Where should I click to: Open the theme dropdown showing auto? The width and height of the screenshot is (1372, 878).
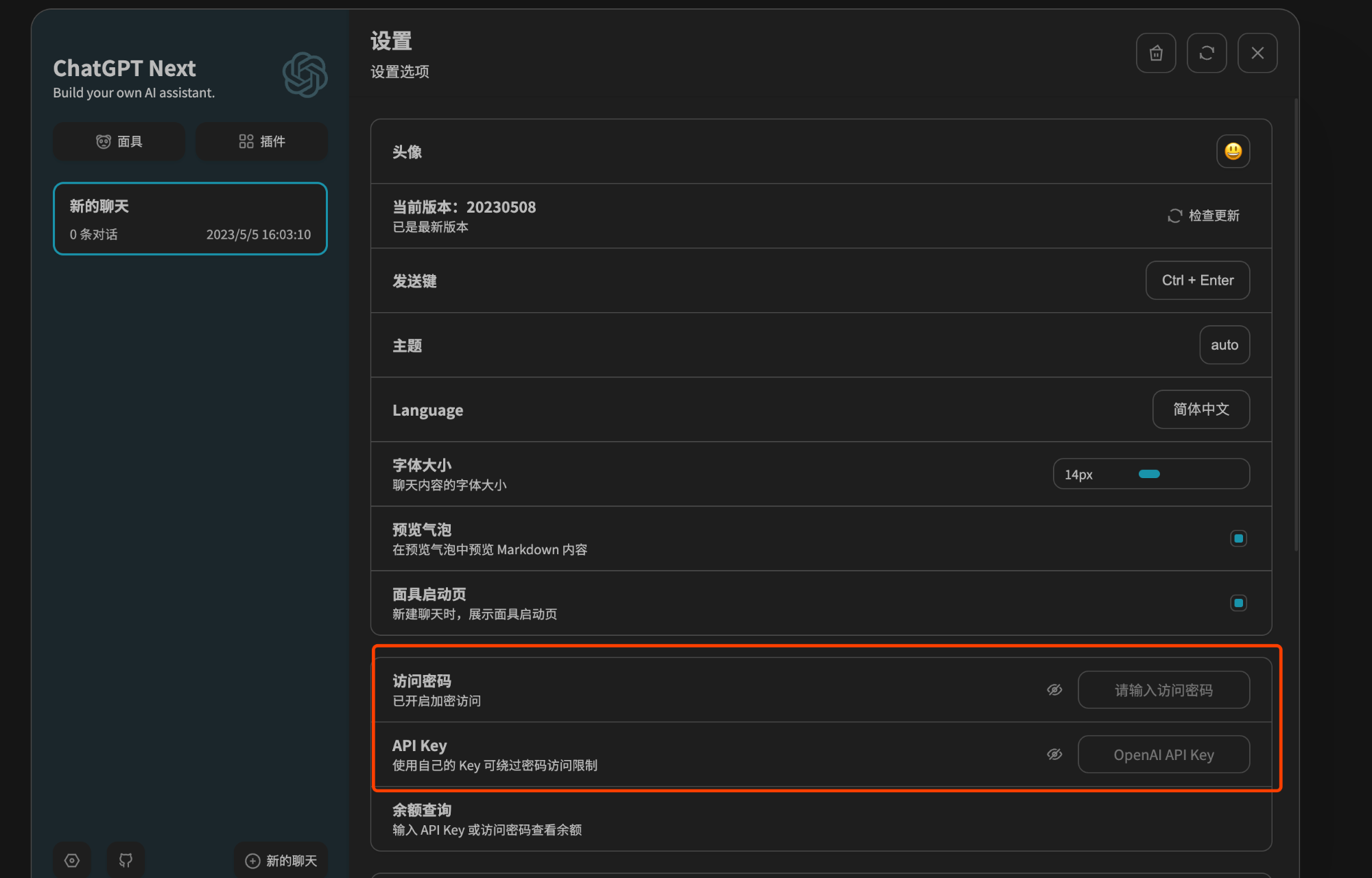[1225, 344]
